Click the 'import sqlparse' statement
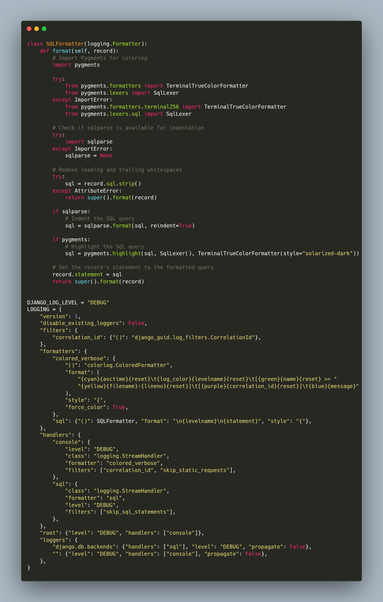The width and height of the screenshot is (383, 602). (89, 142)
